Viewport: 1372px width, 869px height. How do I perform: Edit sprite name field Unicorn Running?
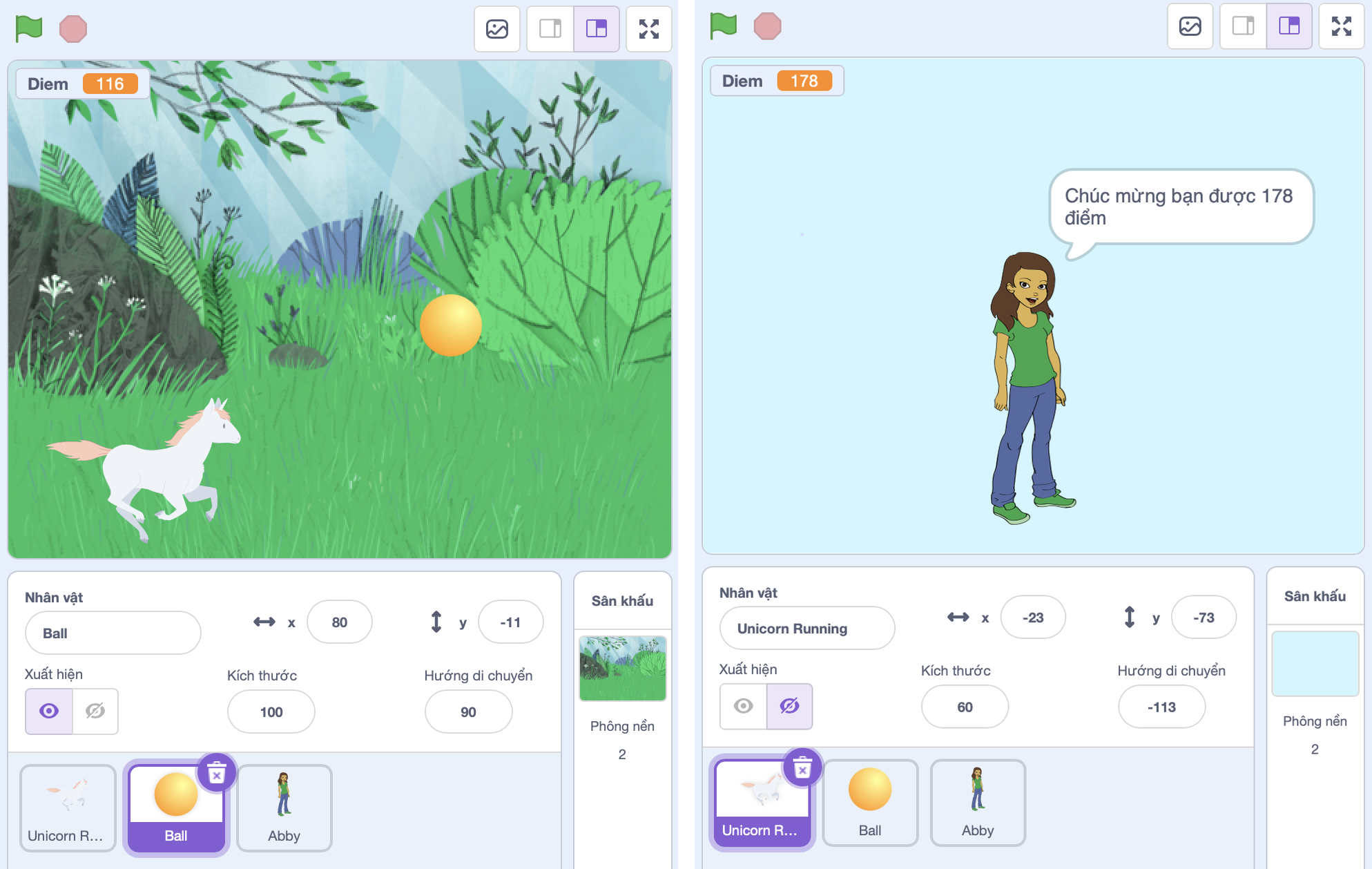(807, 628)
